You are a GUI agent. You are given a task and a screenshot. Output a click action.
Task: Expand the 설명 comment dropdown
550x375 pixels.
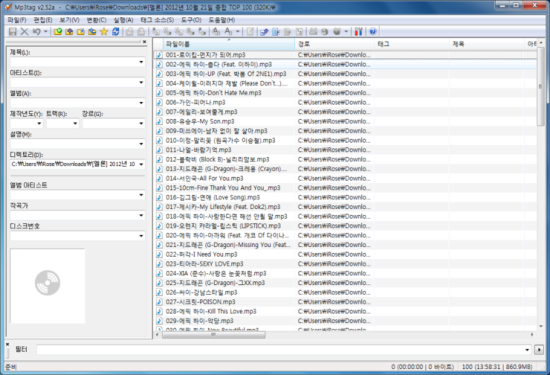[x=141, y=144]
